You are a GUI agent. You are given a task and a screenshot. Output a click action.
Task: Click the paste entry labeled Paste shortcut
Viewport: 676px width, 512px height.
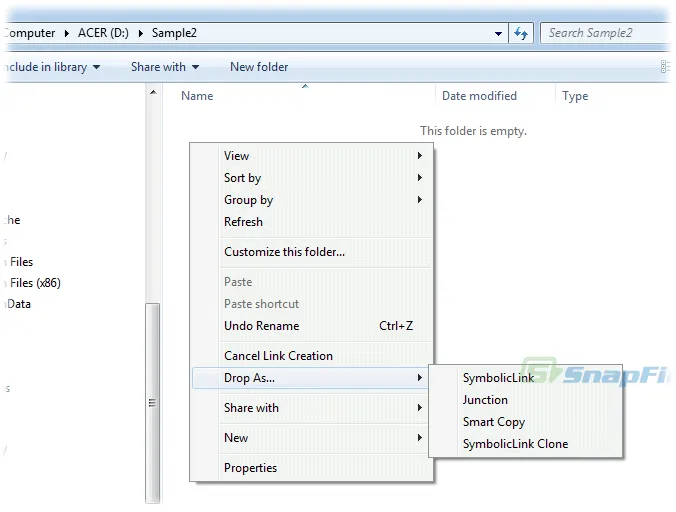point(311,304)
